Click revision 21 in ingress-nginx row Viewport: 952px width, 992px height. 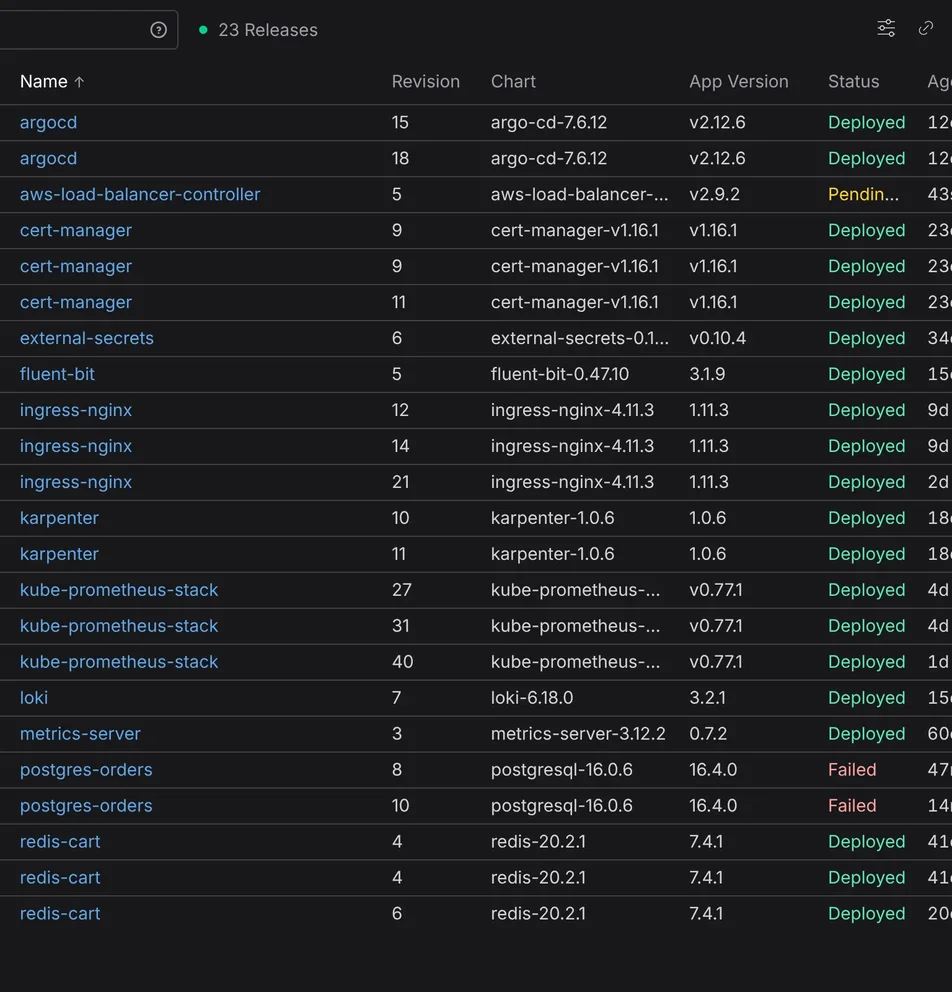(x=400, y=482)
